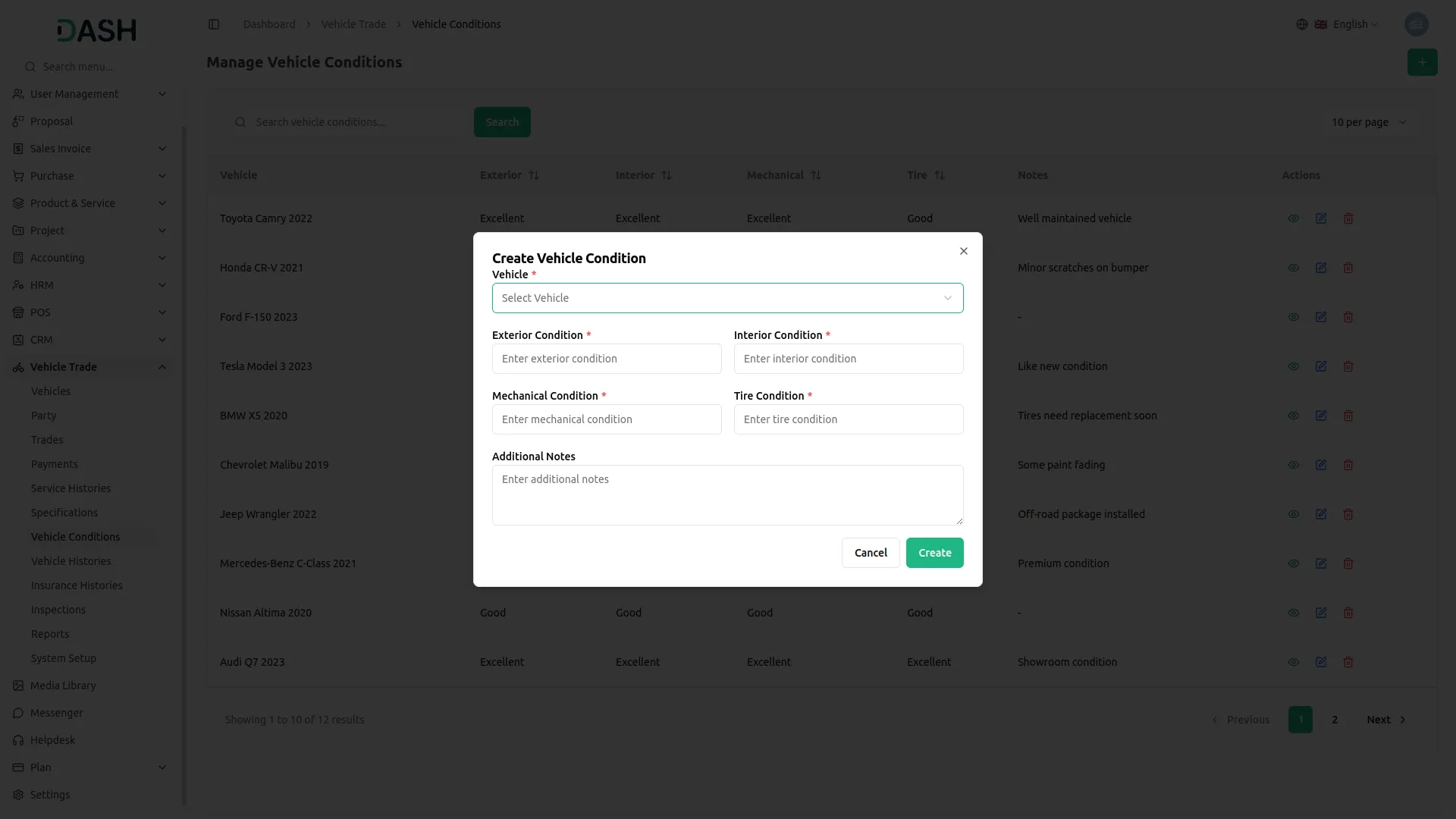The image size is (1456, 819).
Task: Click the Create button
Action: (x=934, y=553)
